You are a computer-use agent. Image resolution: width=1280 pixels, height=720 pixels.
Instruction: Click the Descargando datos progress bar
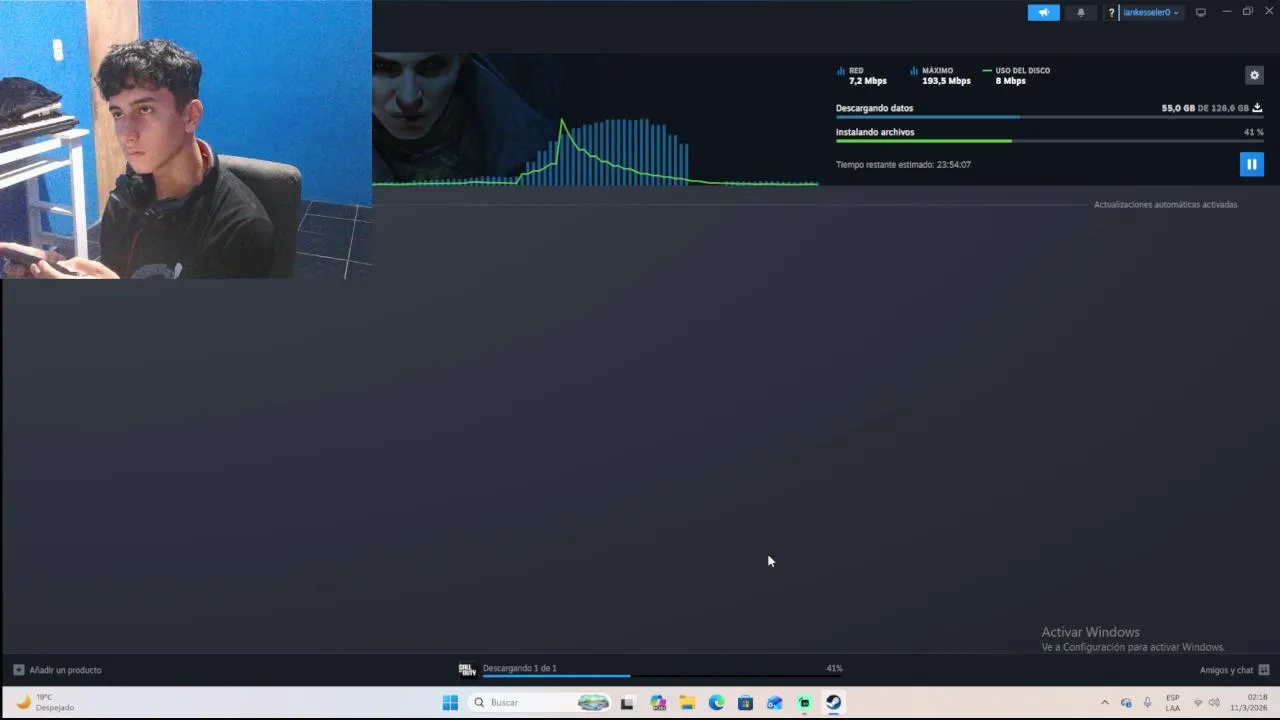(x=1049, y=117)
